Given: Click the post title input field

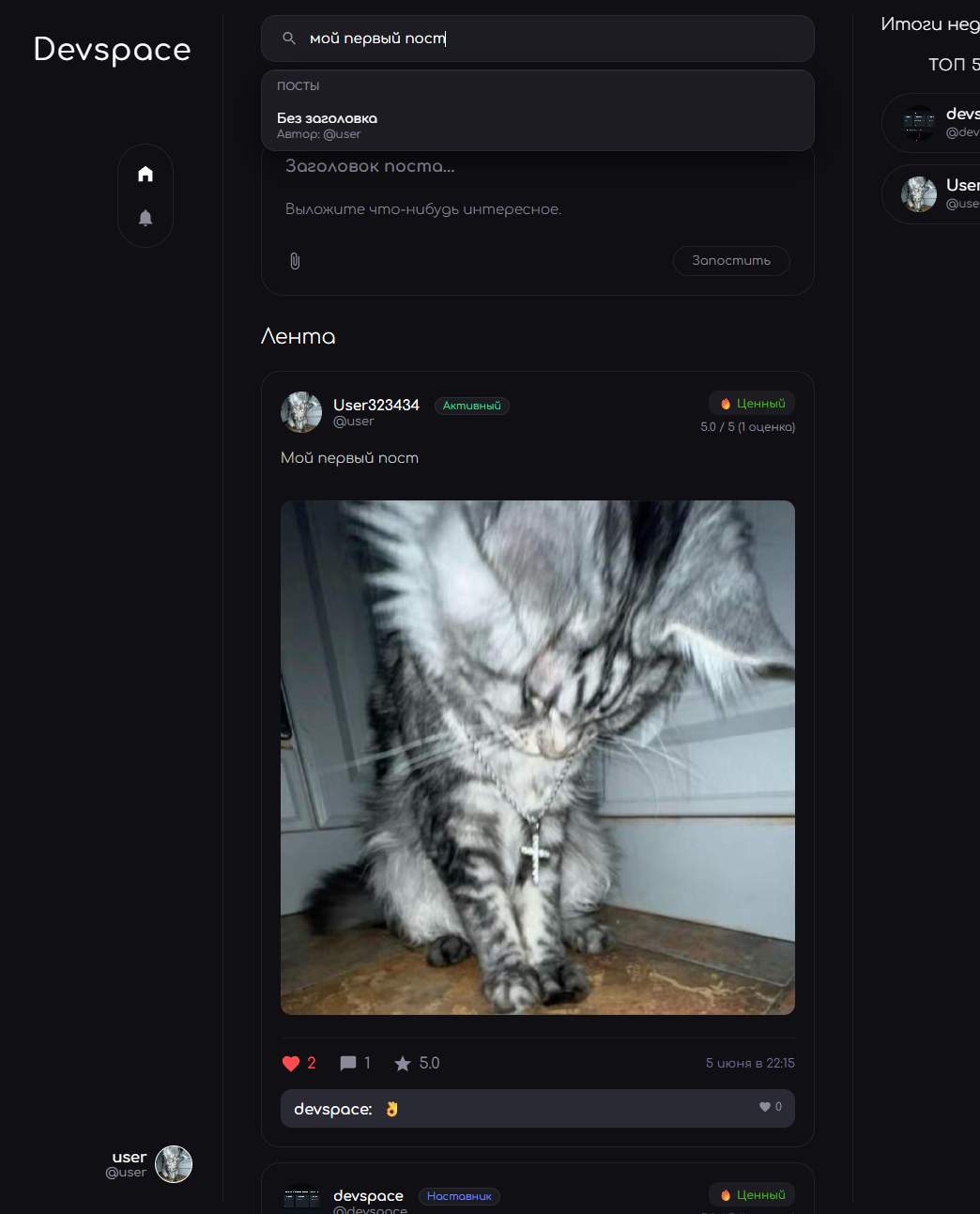Looking at the screenshot, I should [x=538, y=166].
